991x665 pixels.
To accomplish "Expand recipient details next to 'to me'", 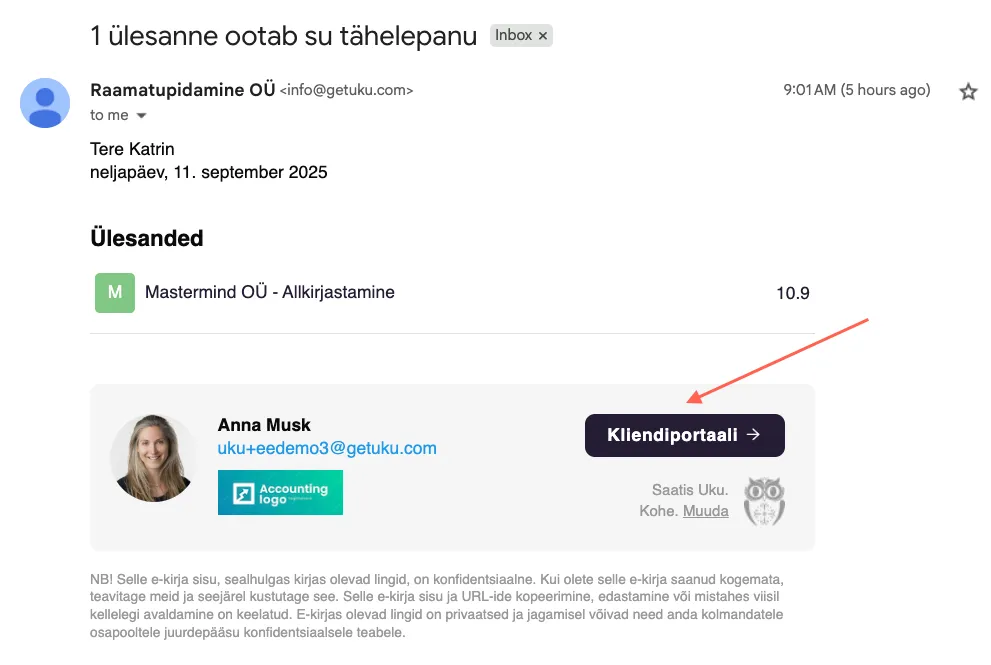I will (x=142, y=116).
